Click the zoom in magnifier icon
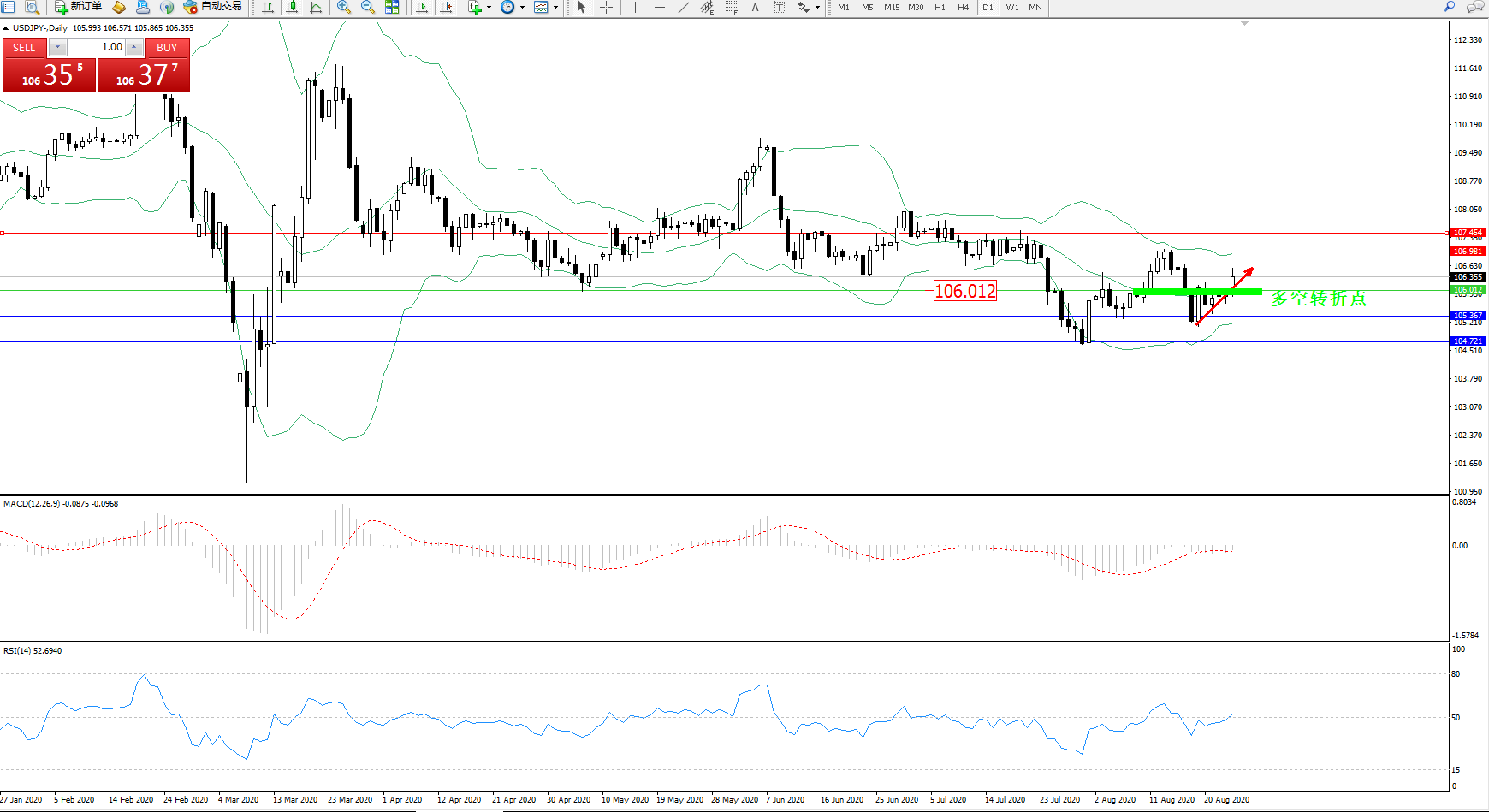 point(344,7)
